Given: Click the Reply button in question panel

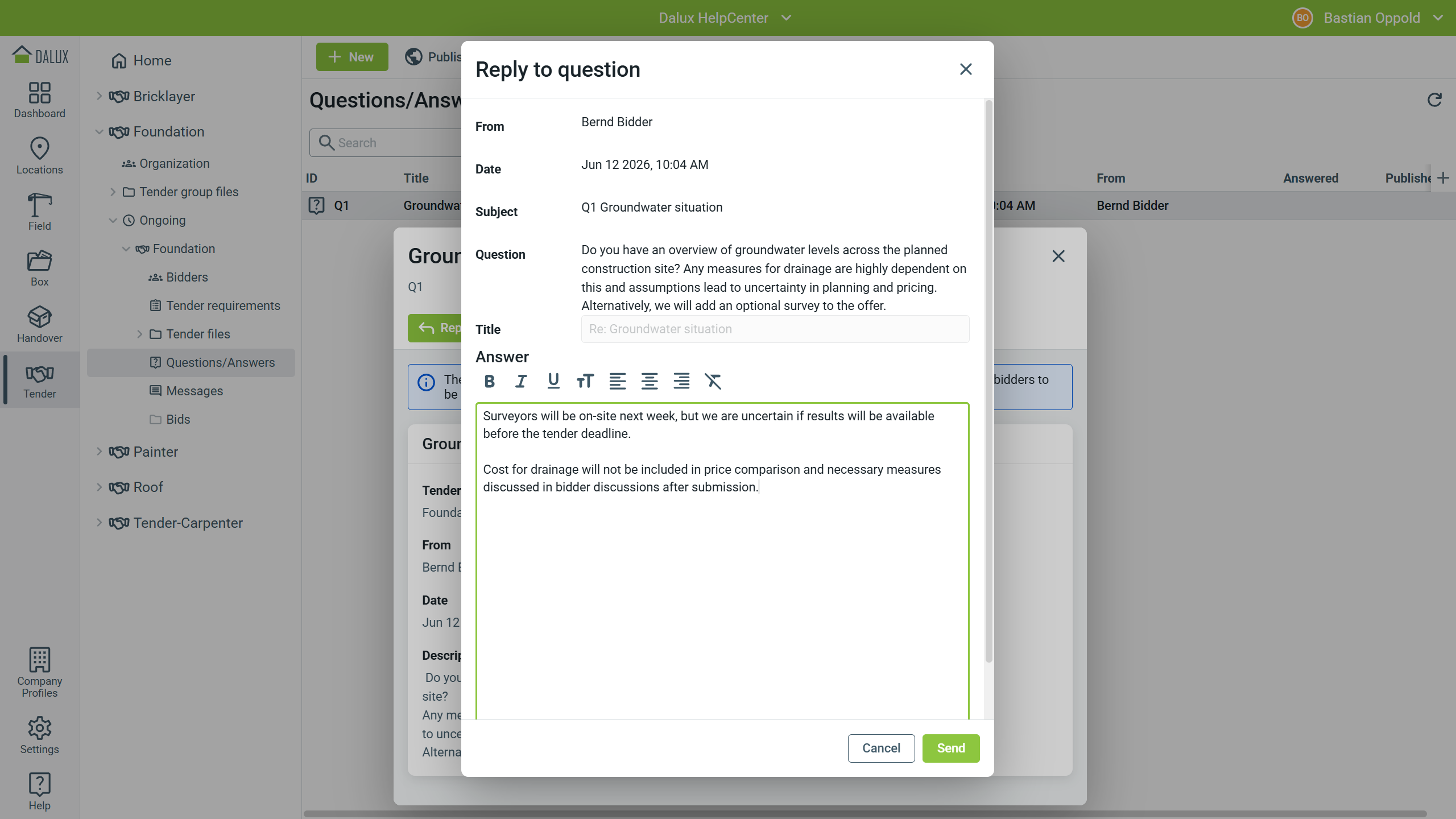Looking at the screenshot, I should [435, 328].
